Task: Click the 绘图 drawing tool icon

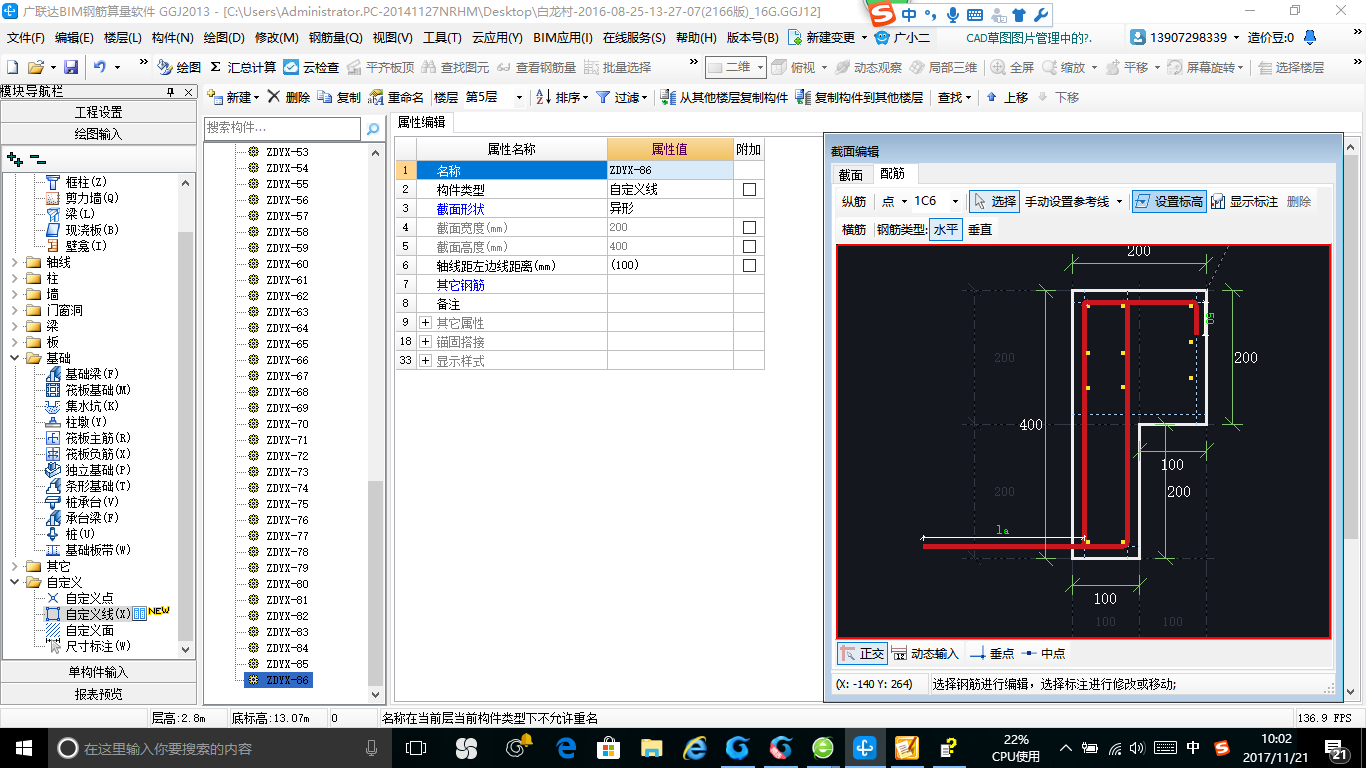Action: coord(164,67)
